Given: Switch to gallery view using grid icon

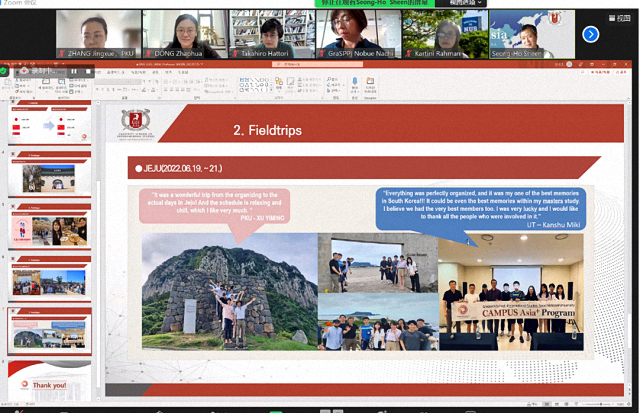Looking at the screenshot, I should 611,17.
